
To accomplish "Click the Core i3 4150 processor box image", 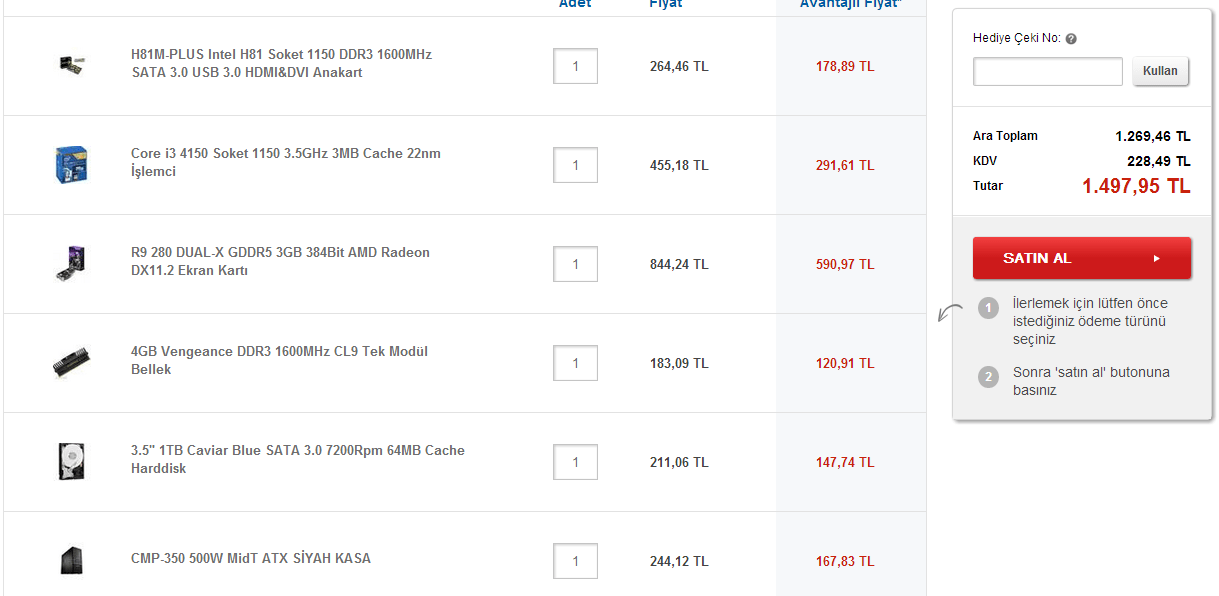I will tap(72, 164).
